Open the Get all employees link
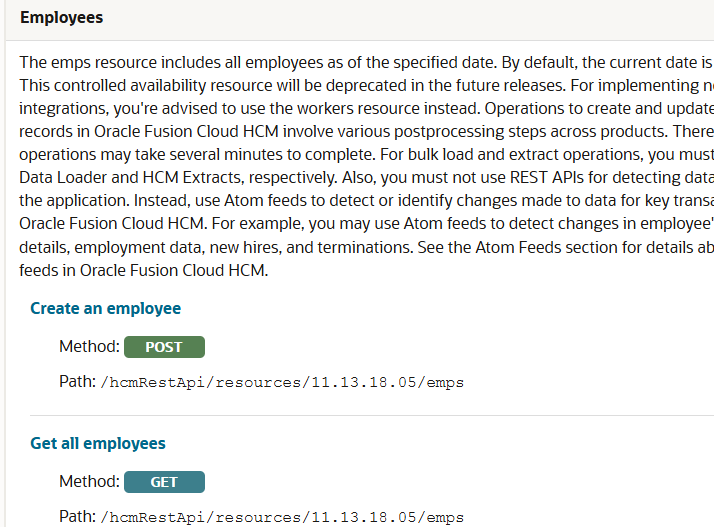 pos(98,443)
